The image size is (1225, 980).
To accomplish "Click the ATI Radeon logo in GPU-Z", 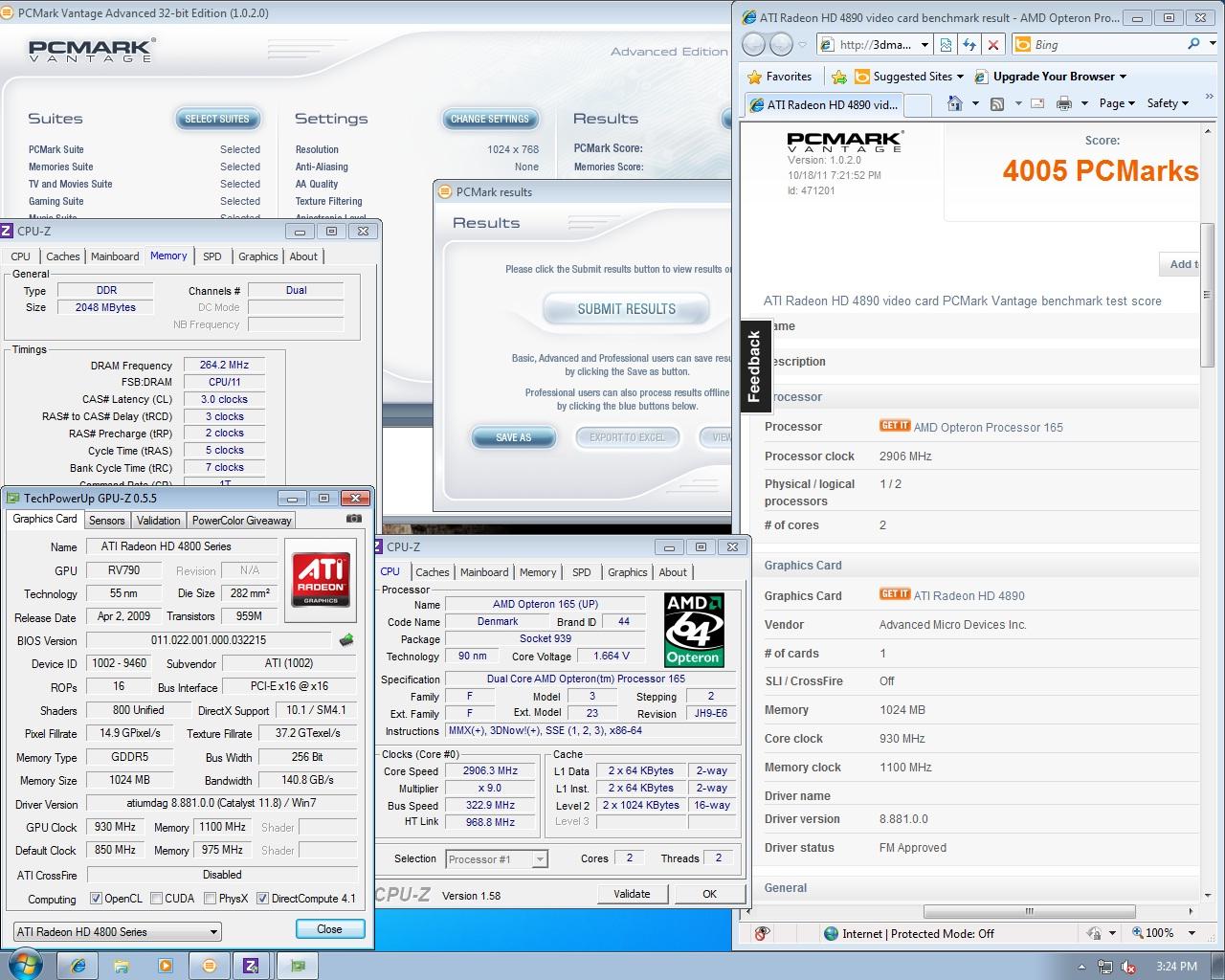I will coord(321,581).
